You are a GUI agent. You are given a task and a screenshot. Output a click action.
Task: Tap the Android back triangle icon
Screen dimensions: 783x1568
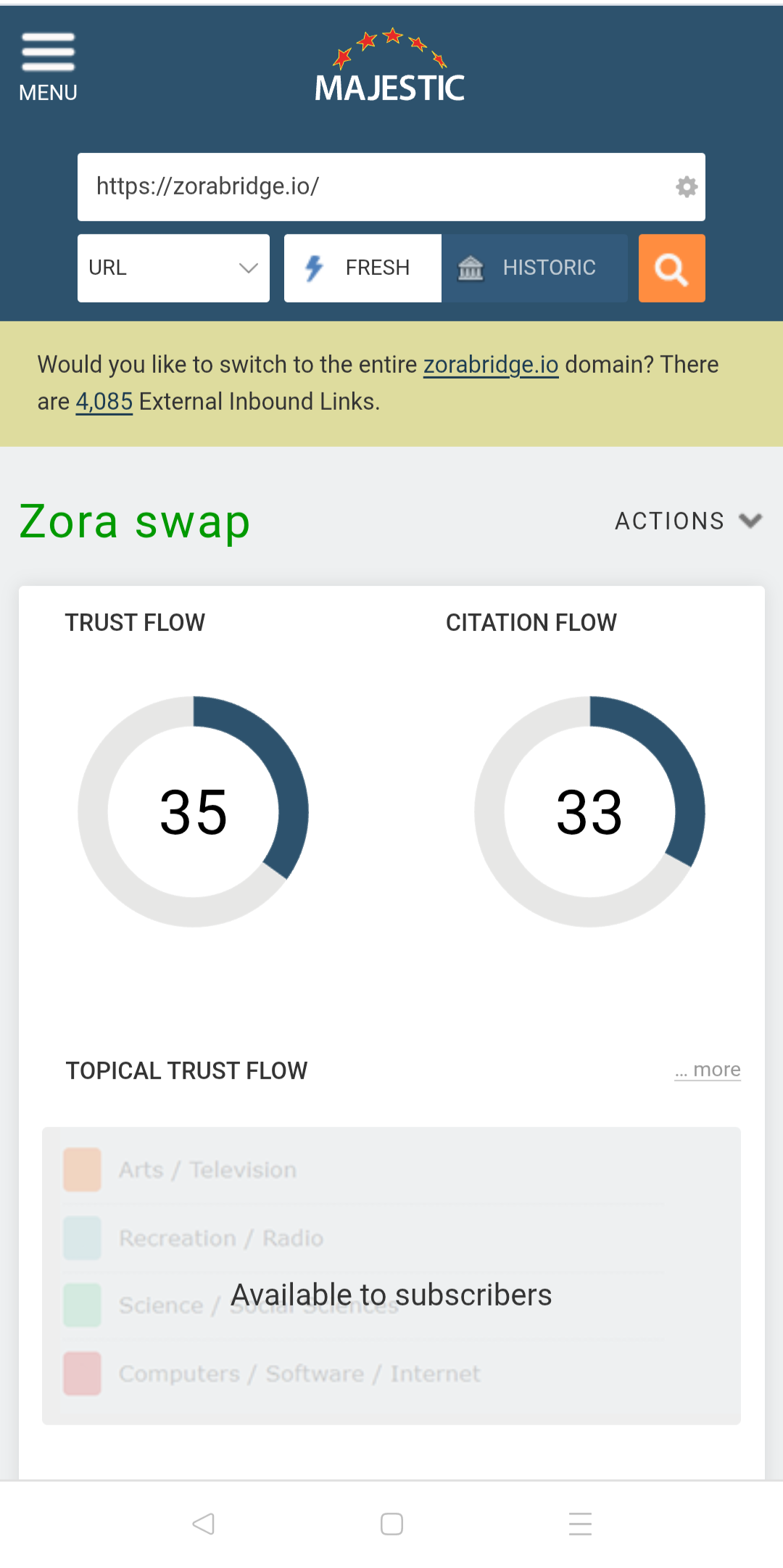coord(203,1524)
